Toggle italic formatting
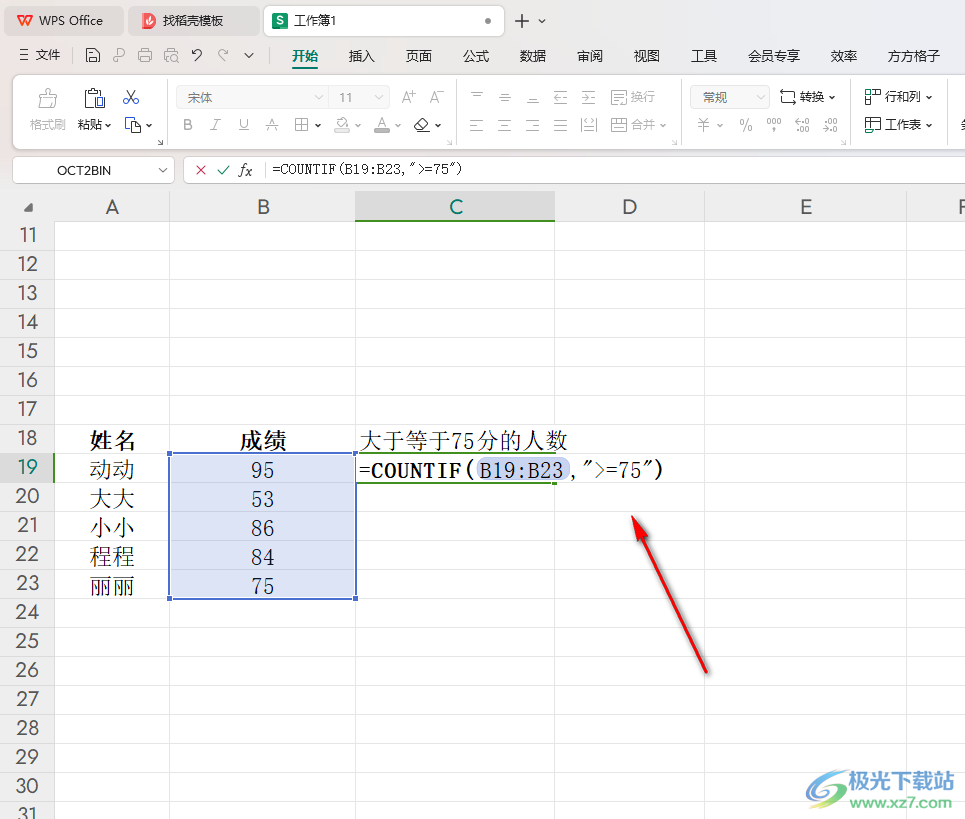Screen dimensions: 965x819 [x=215, y=125]
